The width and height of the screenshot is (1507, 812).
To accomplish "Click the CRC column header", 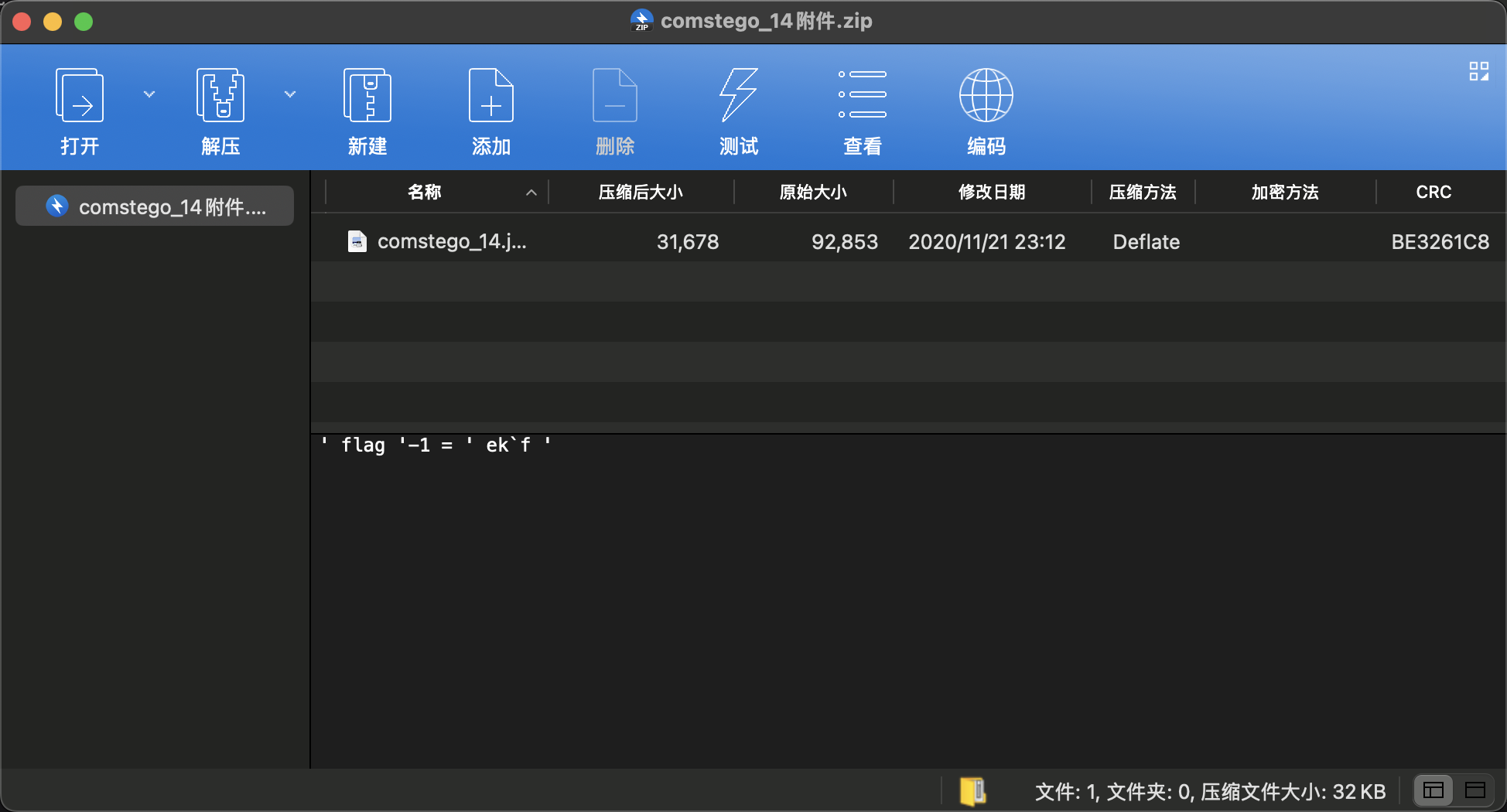I will coord(1434,192).
